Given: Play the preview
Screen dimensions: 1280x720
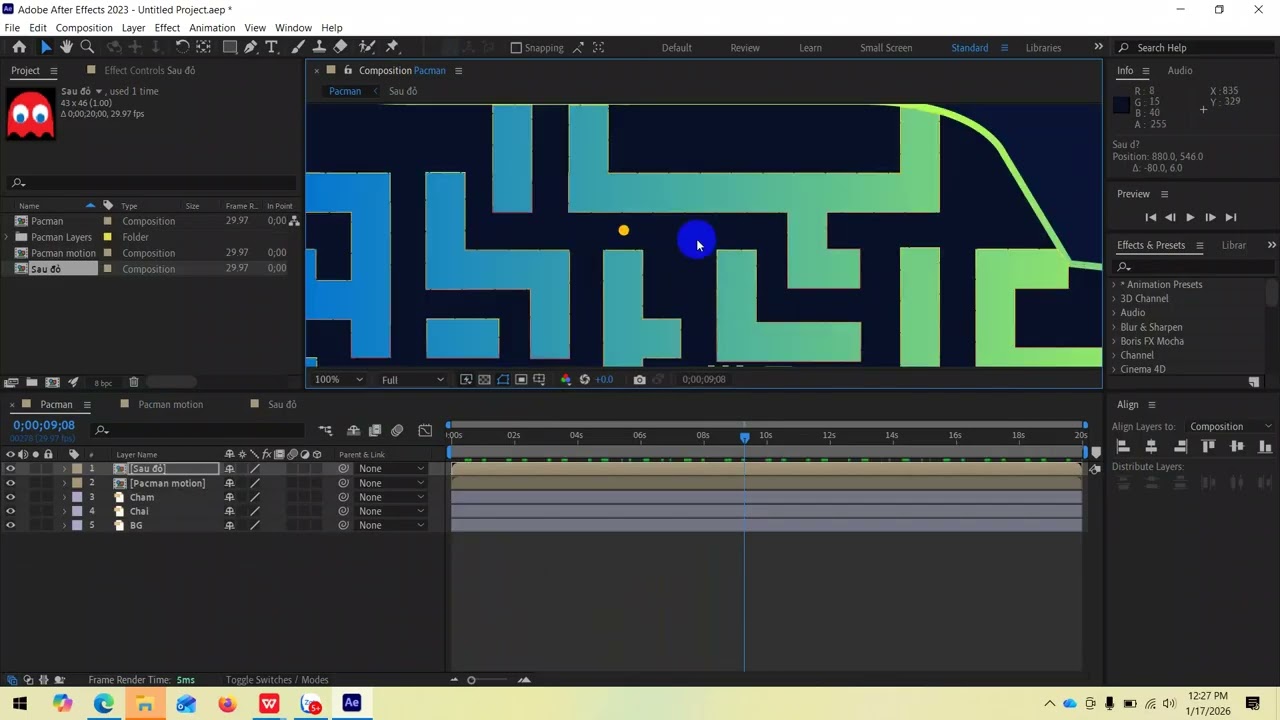Looking at the screenshot, I should 1190,217.
